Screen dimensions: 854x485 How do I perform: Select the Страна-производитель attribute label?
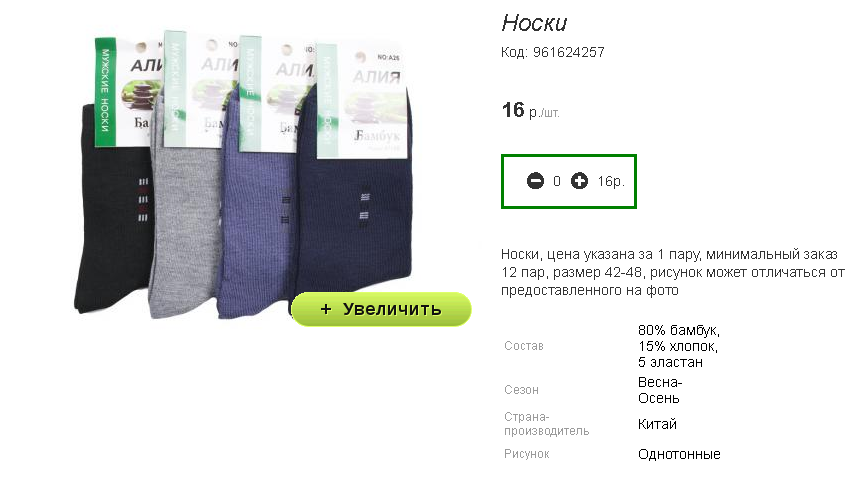(x=546, y=424)
